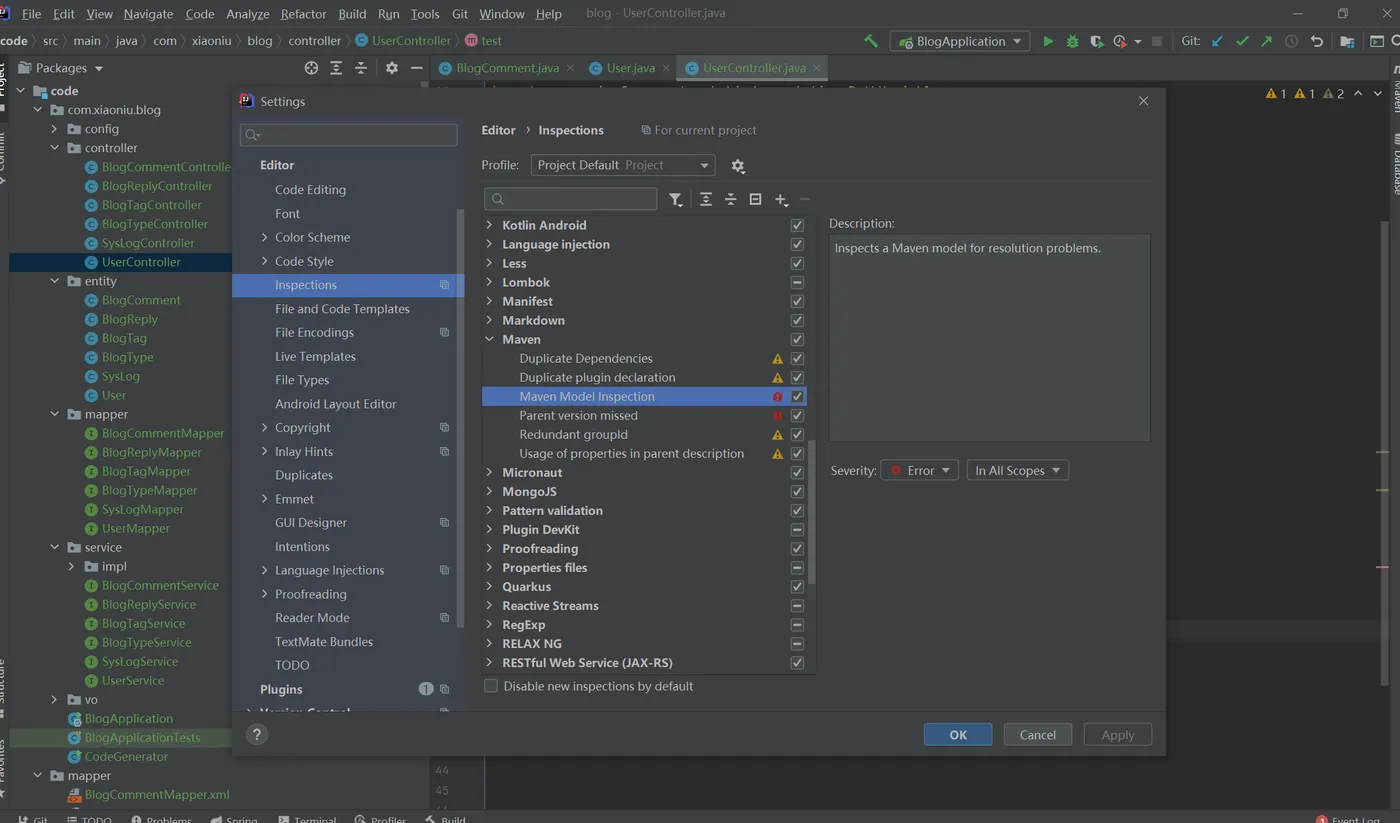
Task: Open the Refactor menu
Action: (304, 14)
